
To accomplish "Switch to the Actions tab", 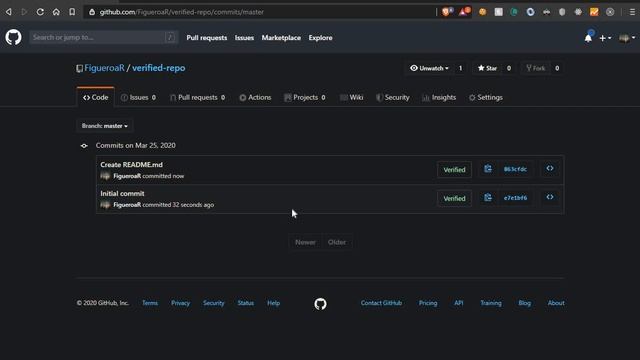I will pyautogui.click(x=255, y=97).
